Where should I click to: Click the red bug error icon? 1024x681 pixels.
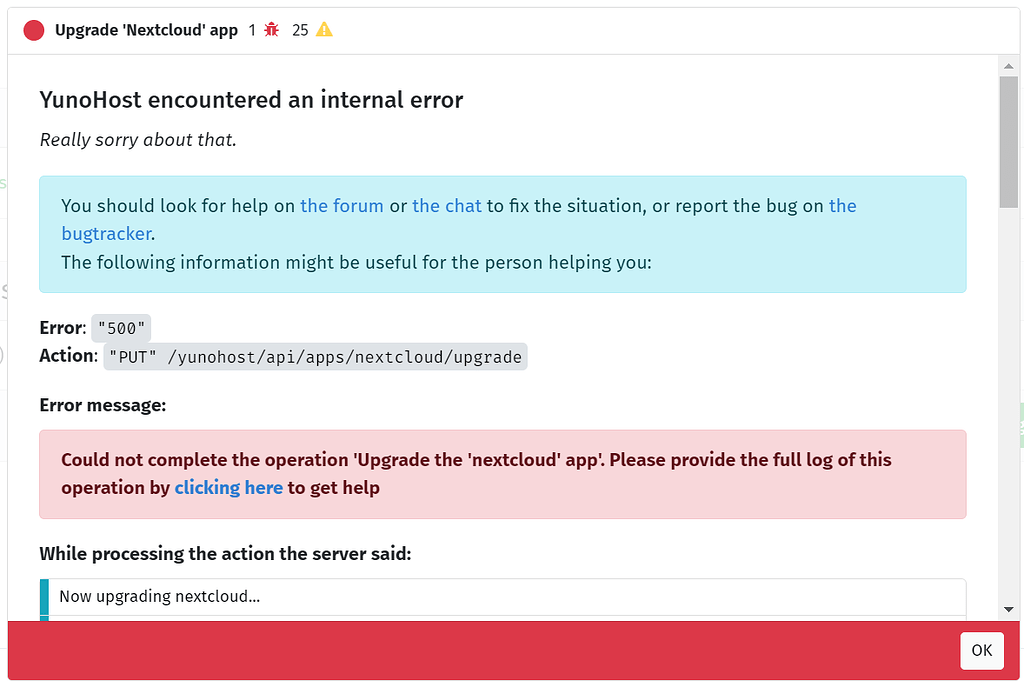[272, 30]
